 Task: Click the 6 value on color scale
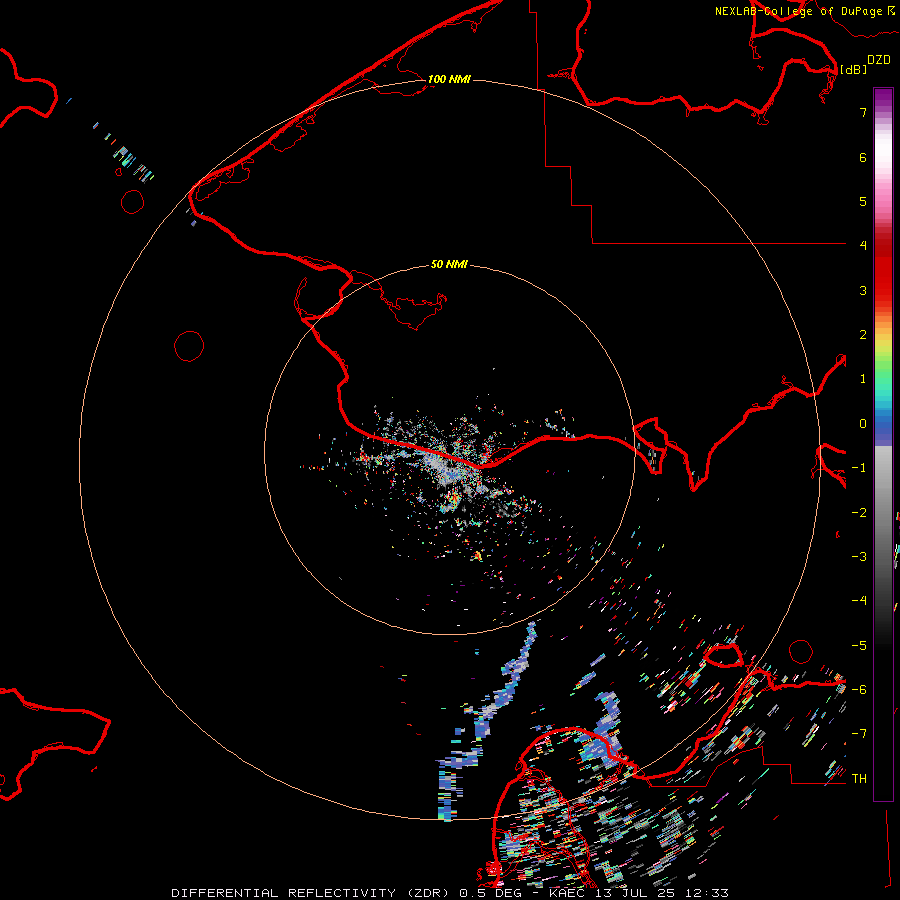click(x=863, y=157)
